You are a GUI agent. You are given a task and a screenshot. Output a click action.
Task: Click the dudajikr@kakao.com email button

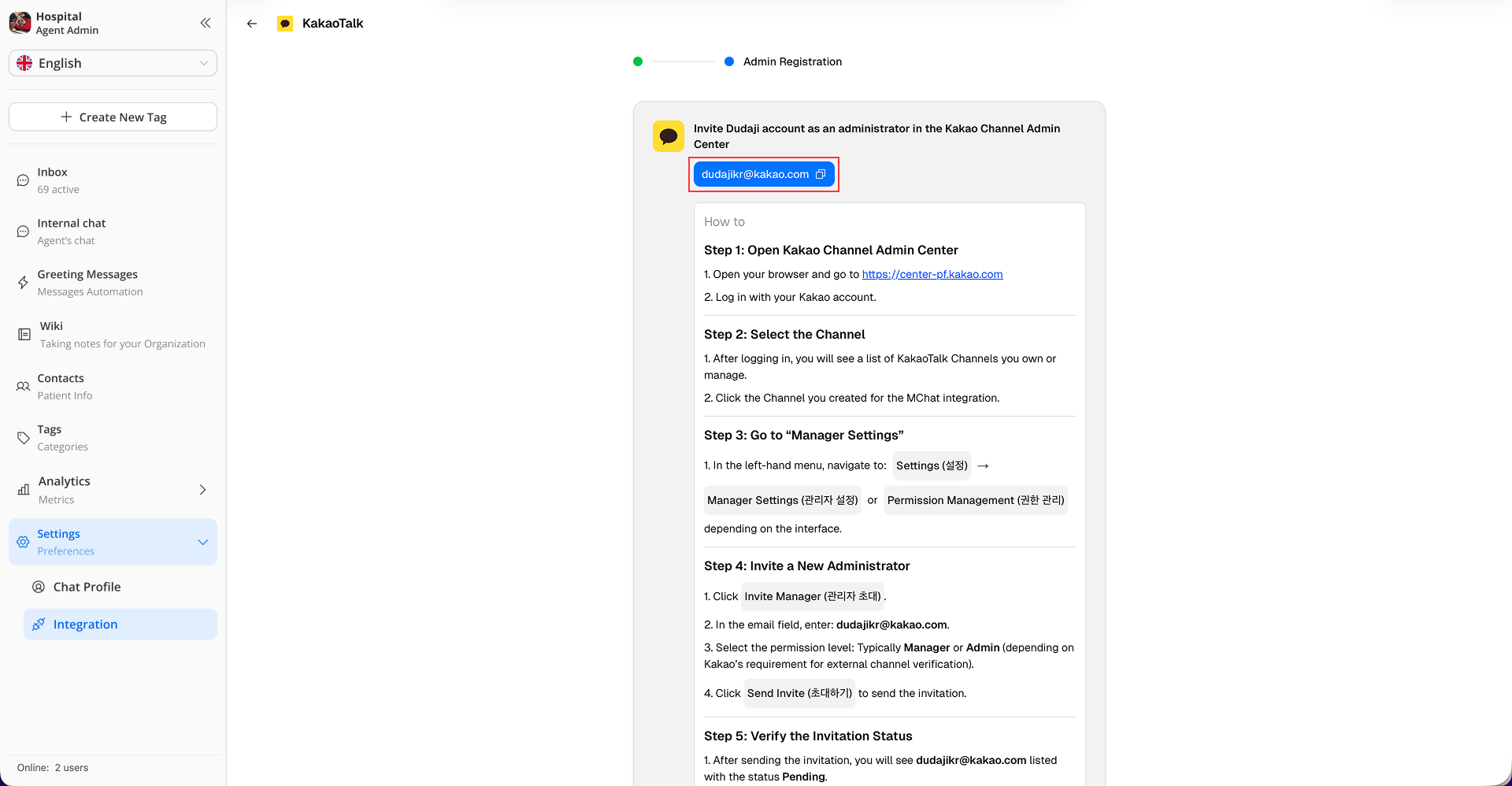[x=756, y=174]
